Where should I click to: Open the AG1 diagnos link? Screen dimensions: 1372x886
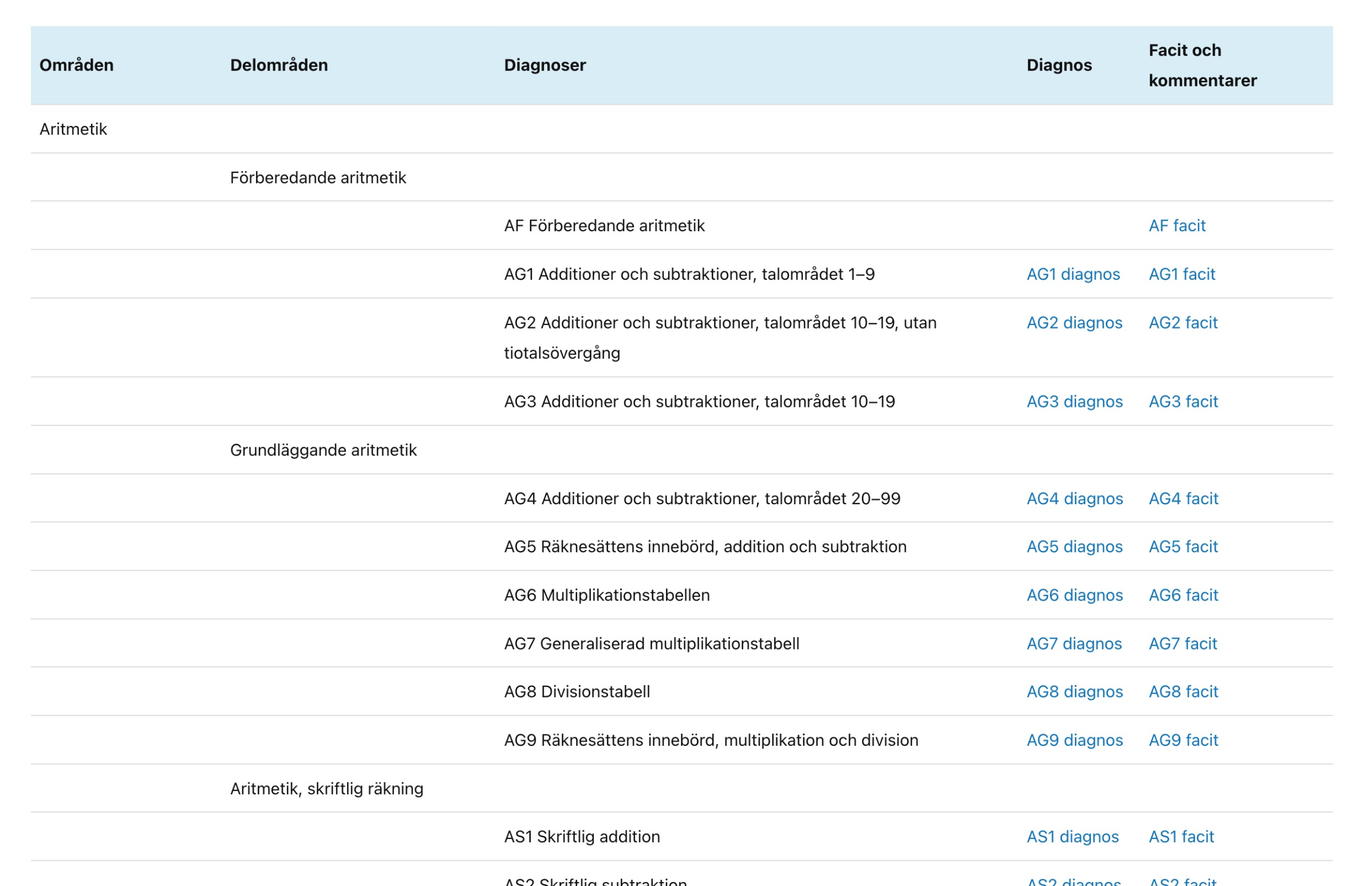coord(1073,274)
